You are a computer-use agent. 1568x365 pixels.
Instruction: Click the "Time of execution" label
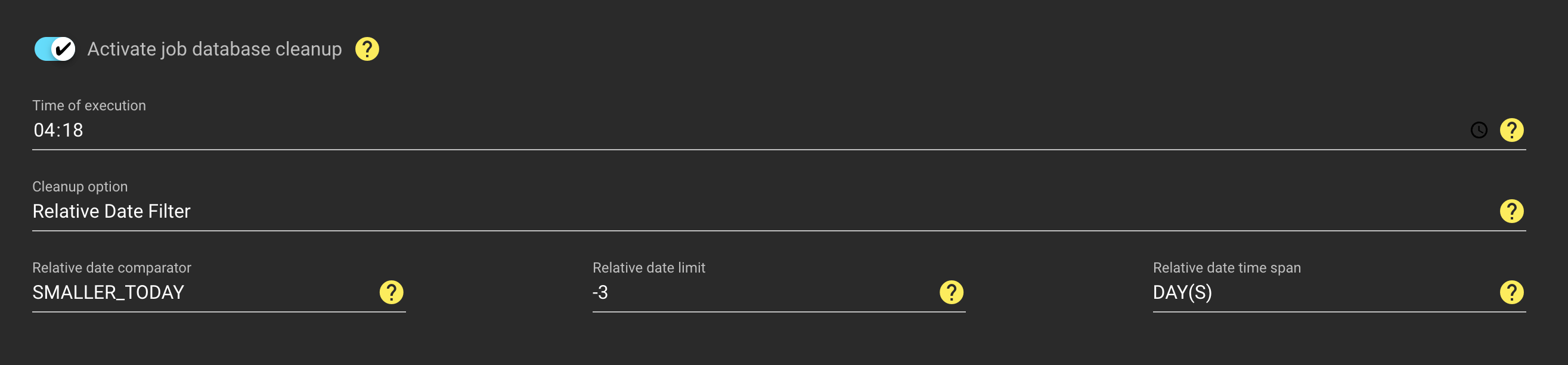[89, 106]
